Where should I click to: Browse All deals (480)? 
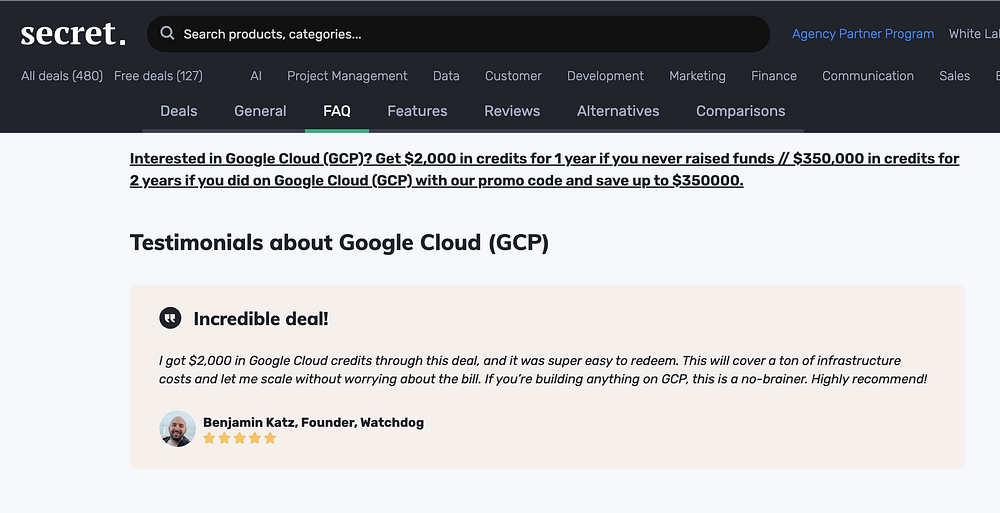pos(62,76)
